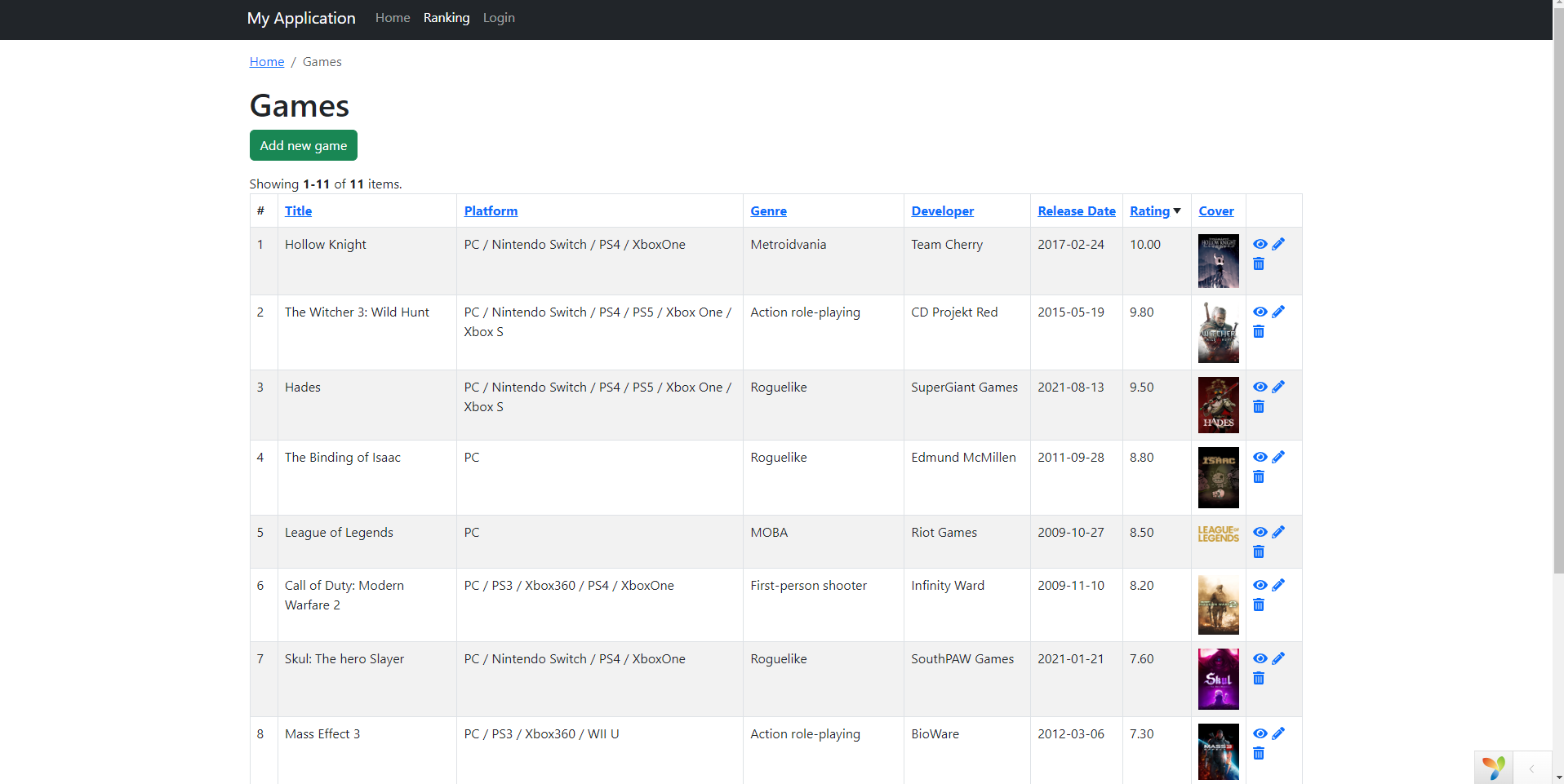The image size is (1564, 784).
Task: View the Hollow Knight entry via eye icon
Action: tap(1260, 244)
